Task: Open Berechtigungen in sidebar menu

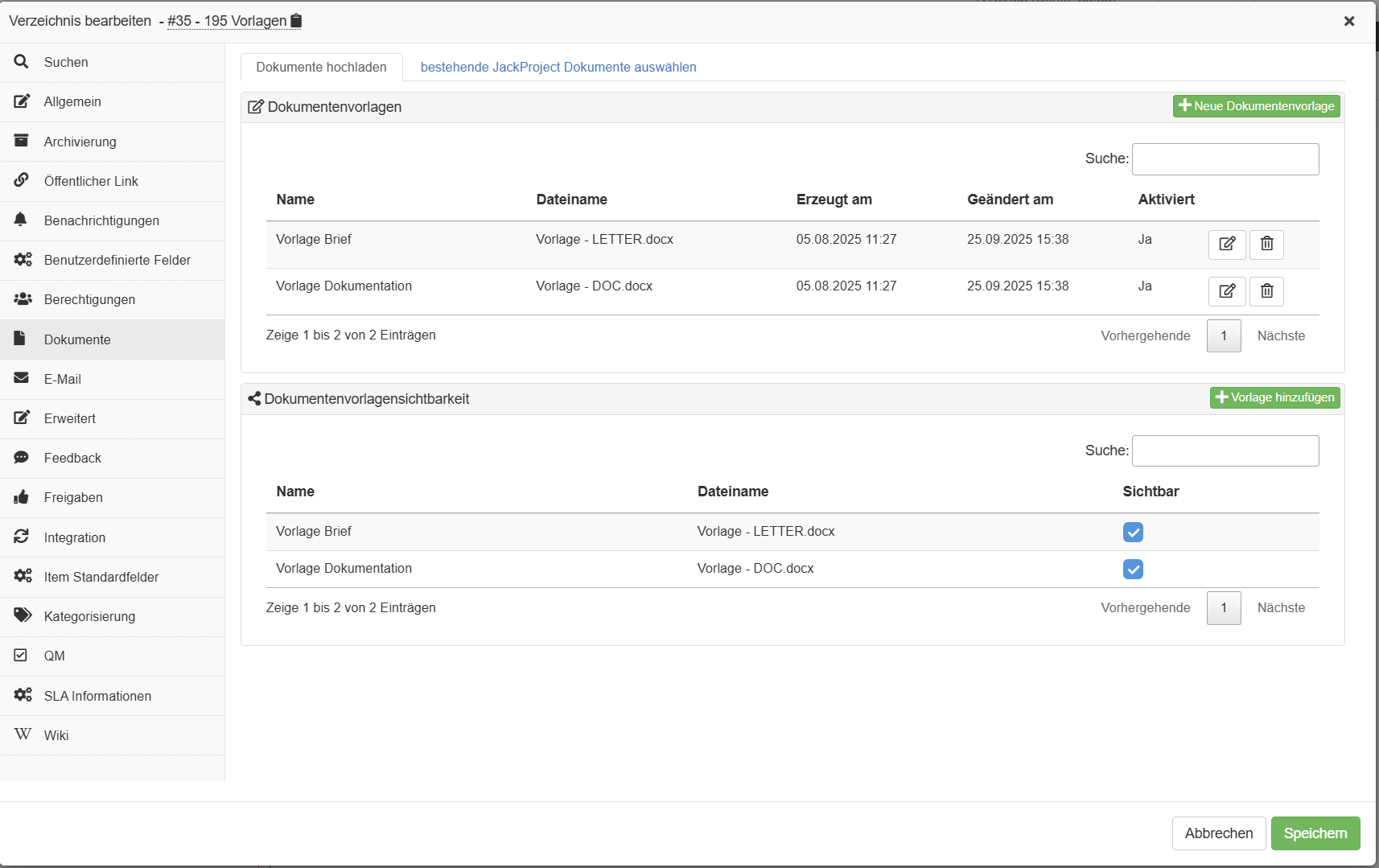Action: click(x=89, y=299)
